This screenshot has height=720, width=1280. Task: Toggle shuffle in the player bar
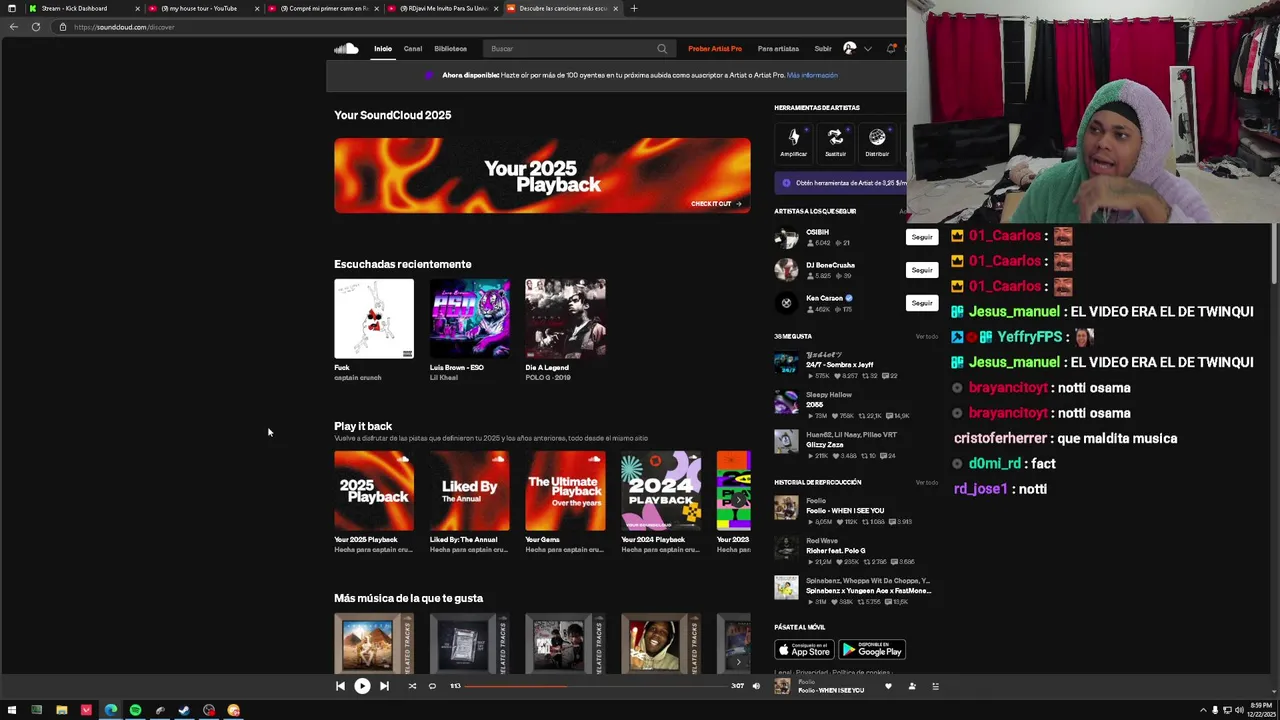(x=412, y=686)
